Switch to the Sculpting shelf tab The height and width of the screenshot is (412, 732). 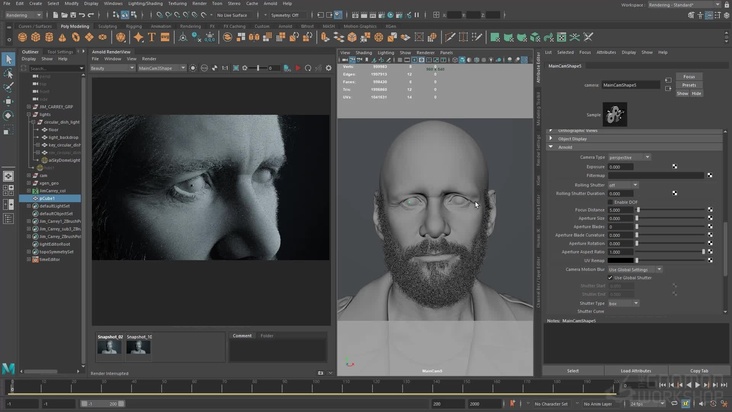click(x=107, y=26)
